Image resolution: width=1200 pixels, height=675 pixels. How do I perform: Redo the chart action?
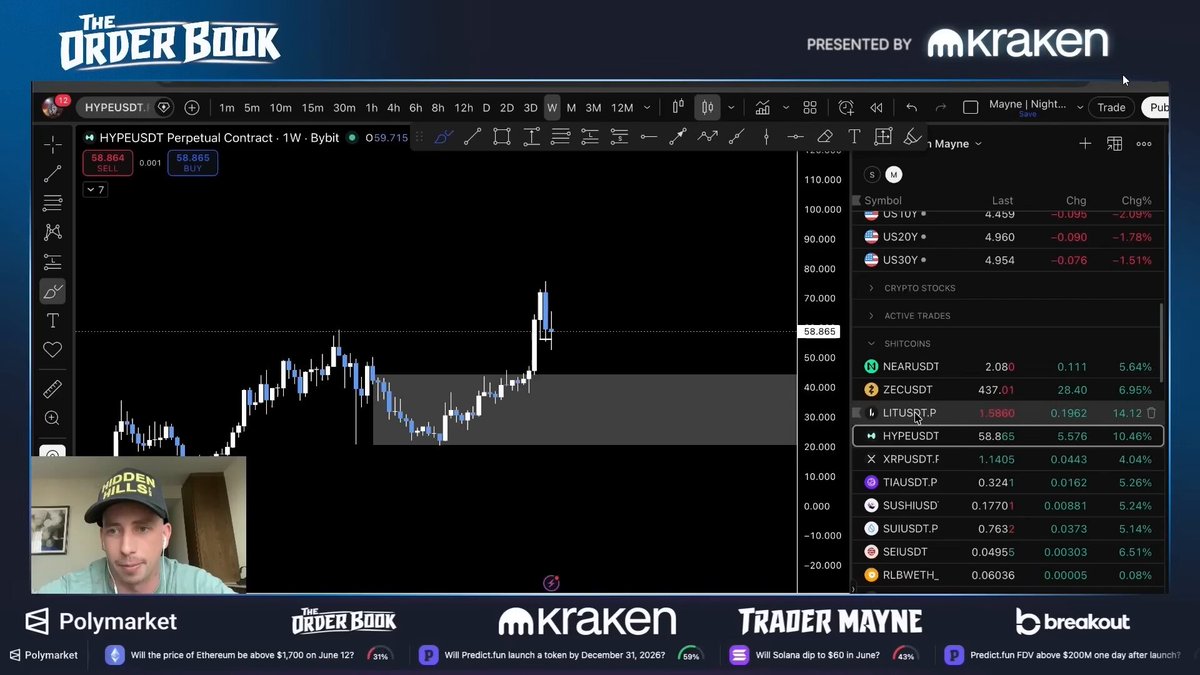(940, 107)
